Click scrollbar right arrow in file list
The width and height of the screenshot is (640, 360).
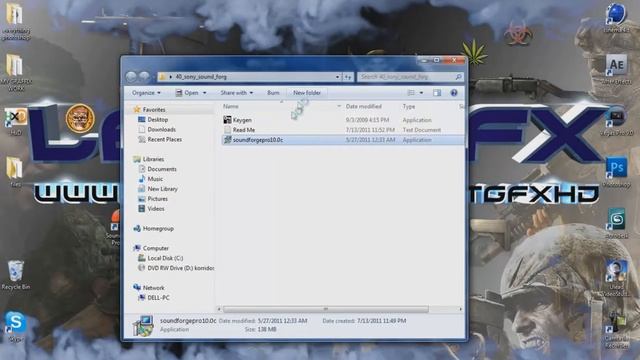[x=460, y=309]
